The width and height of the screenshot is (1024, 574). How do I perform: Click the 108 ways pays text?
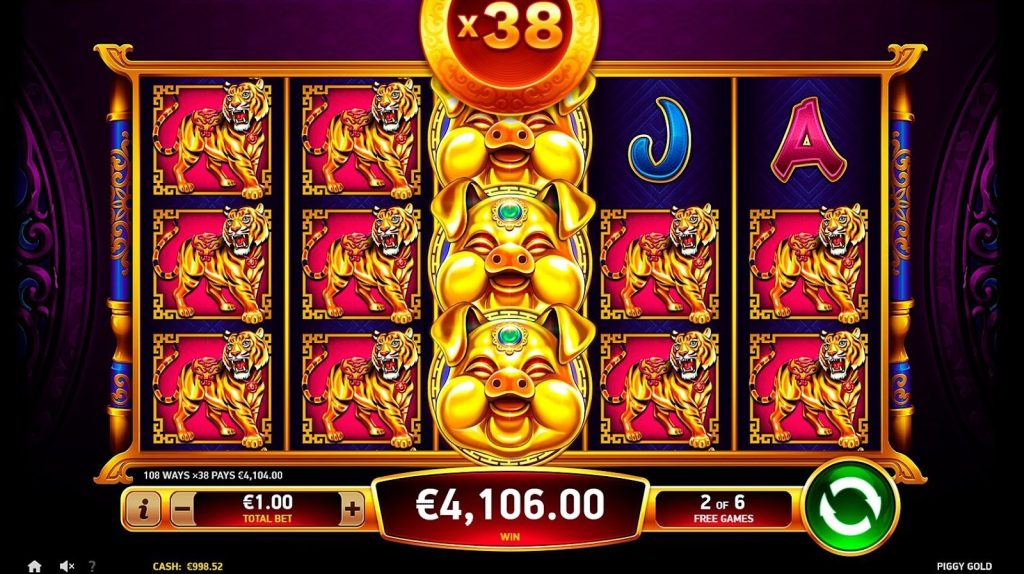(x=213, y=475)
